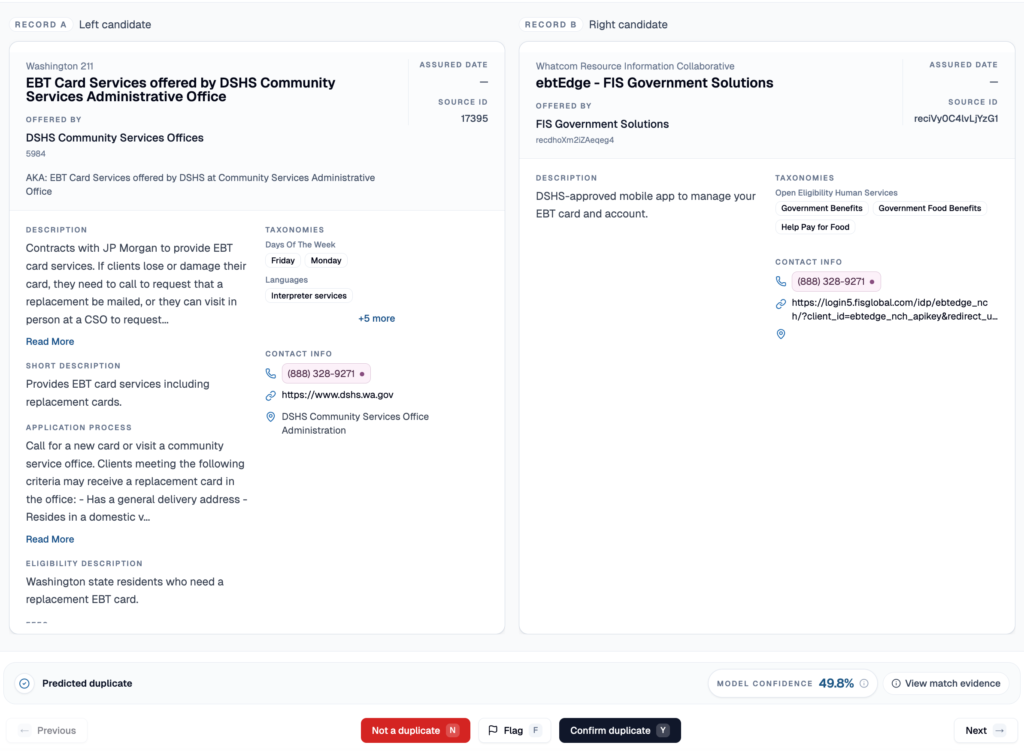This screenshot has width=1024, height=751.
Task: Click the Open Eligibility Human Services taxonomy label
Action: (836, 193)
